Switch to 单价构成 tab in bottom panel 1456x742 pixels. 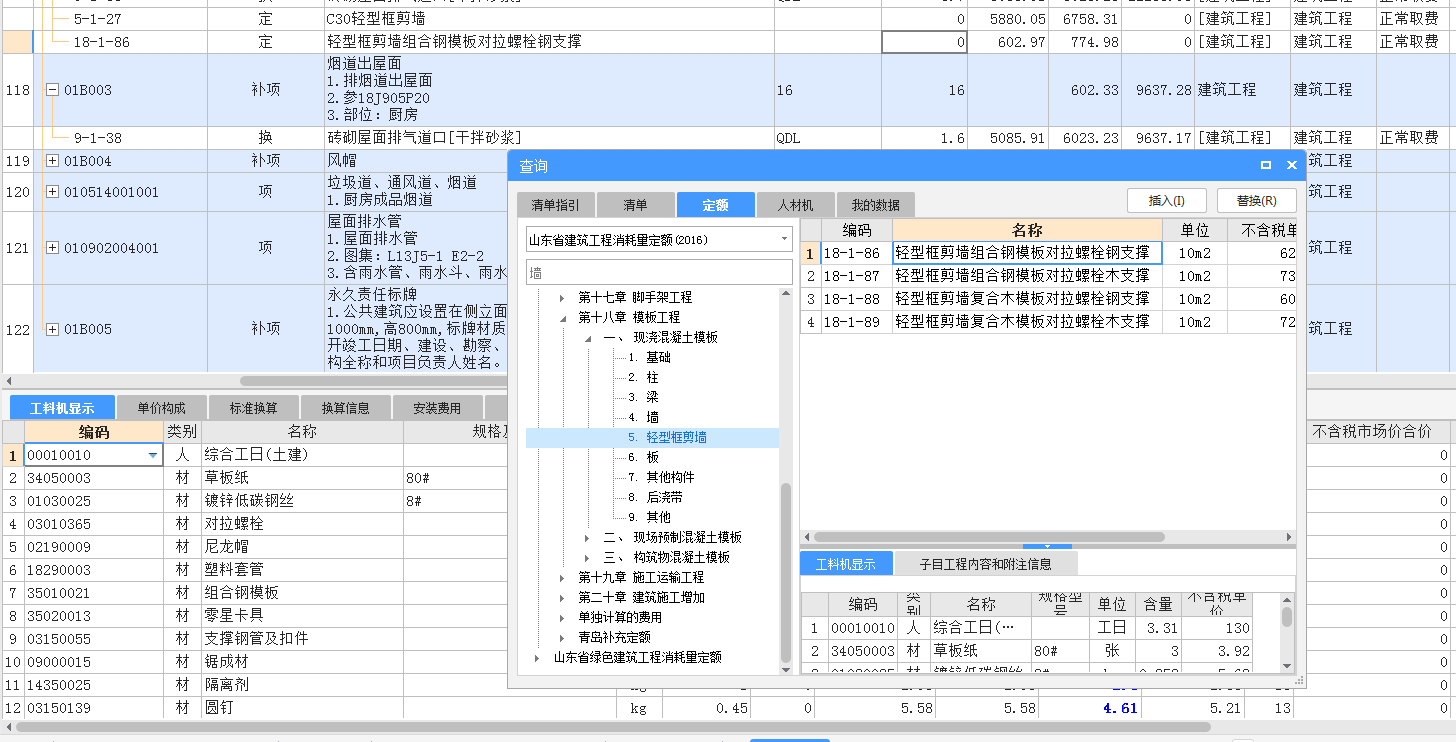click(161, 408)
